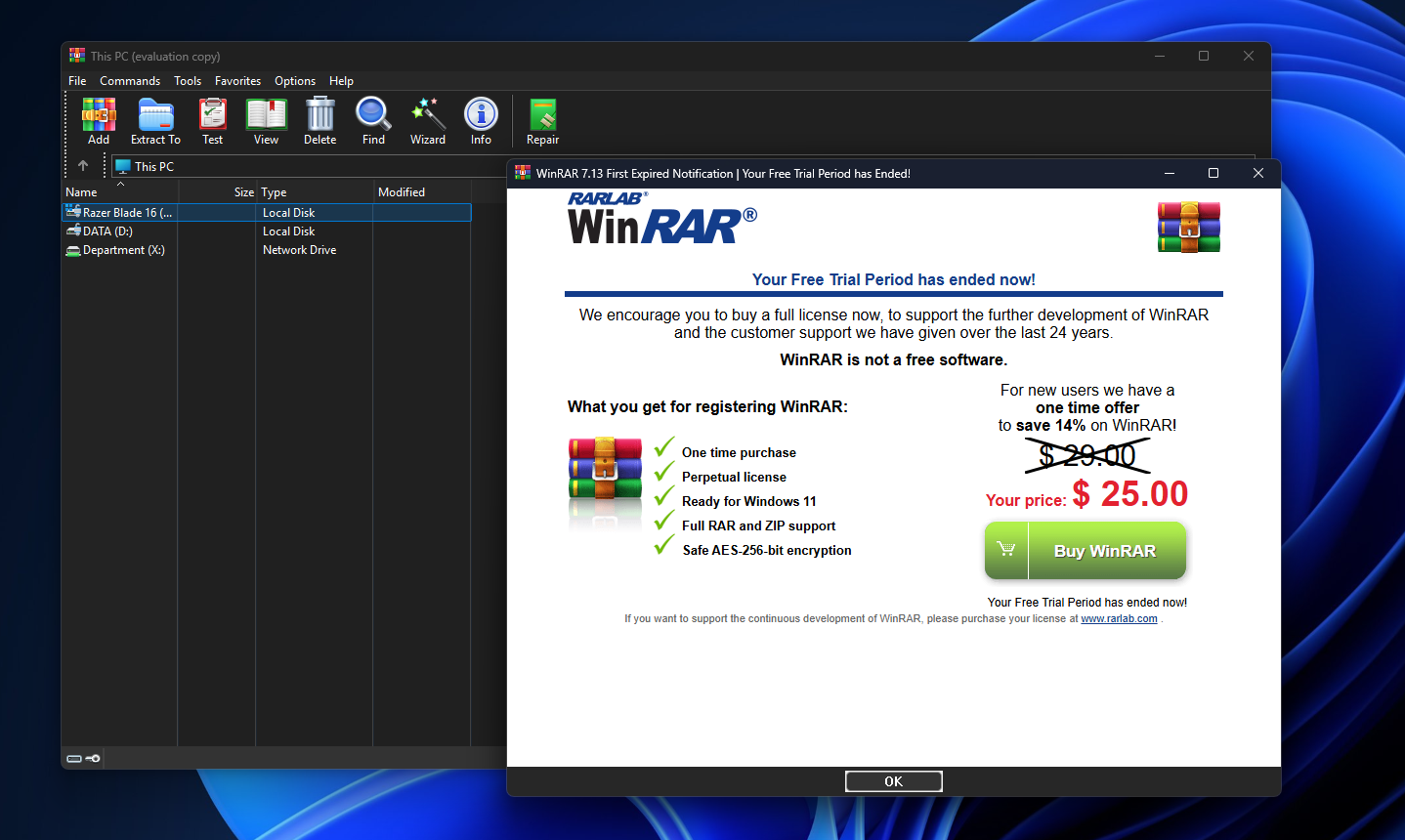
Task: Toggle the keyboard icon in the status bar
Action: point(73,758)
